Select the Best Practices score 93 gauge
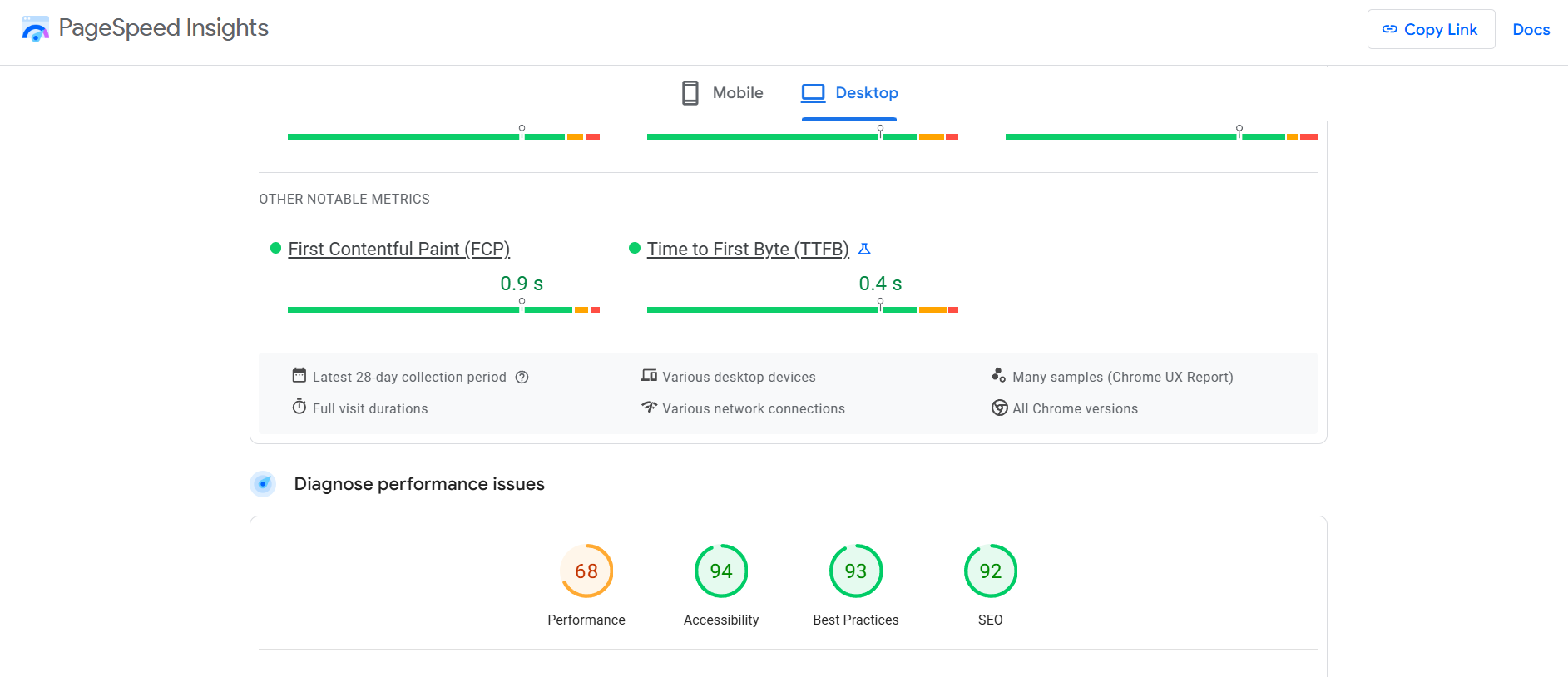 [855, 571]
